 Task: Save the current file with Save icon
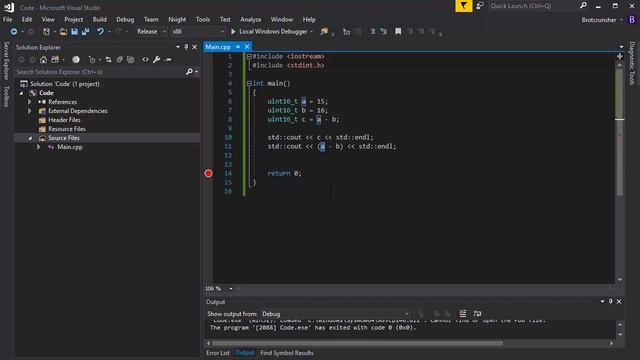coord(74,31)
